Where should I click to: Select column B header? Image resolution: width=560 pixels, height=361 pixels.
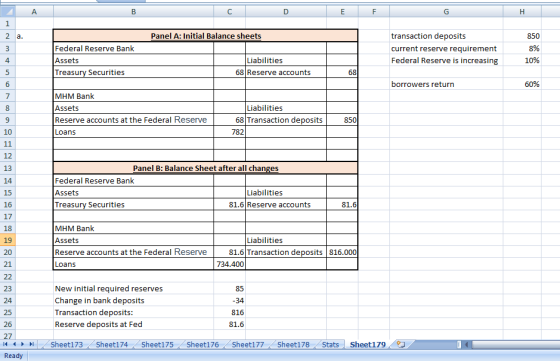(134, 12)
